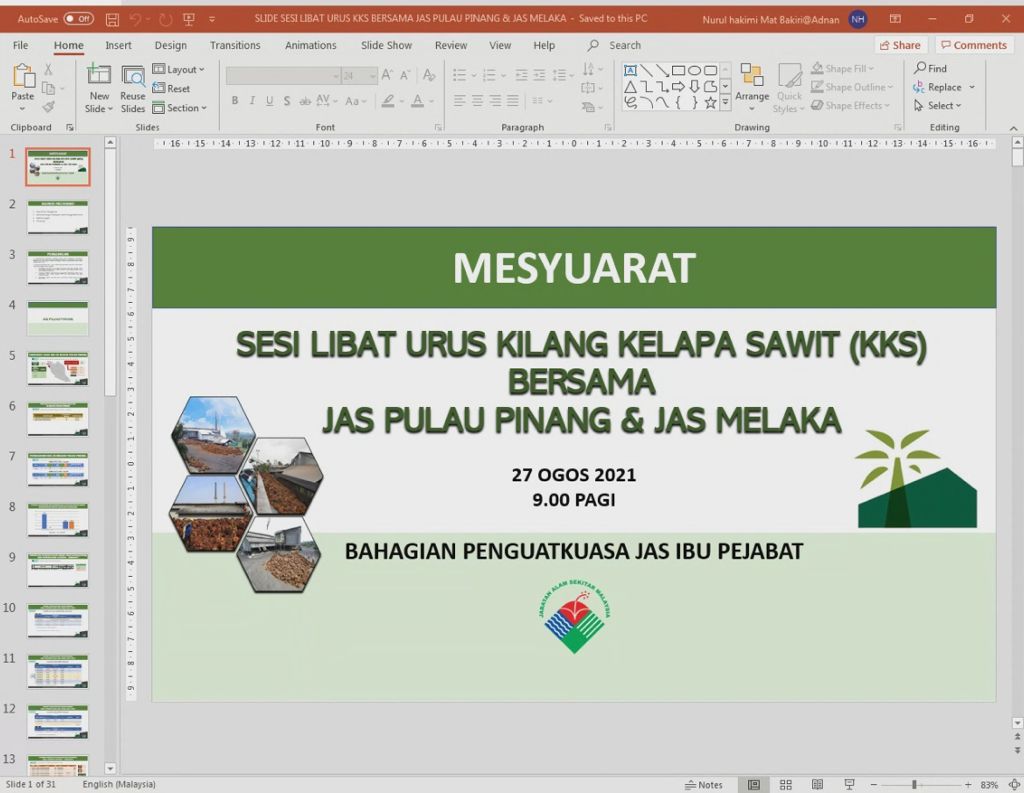Select slide 5 thumbnail
This screenshot has width=1024, height=793.
tap(57, 368)
